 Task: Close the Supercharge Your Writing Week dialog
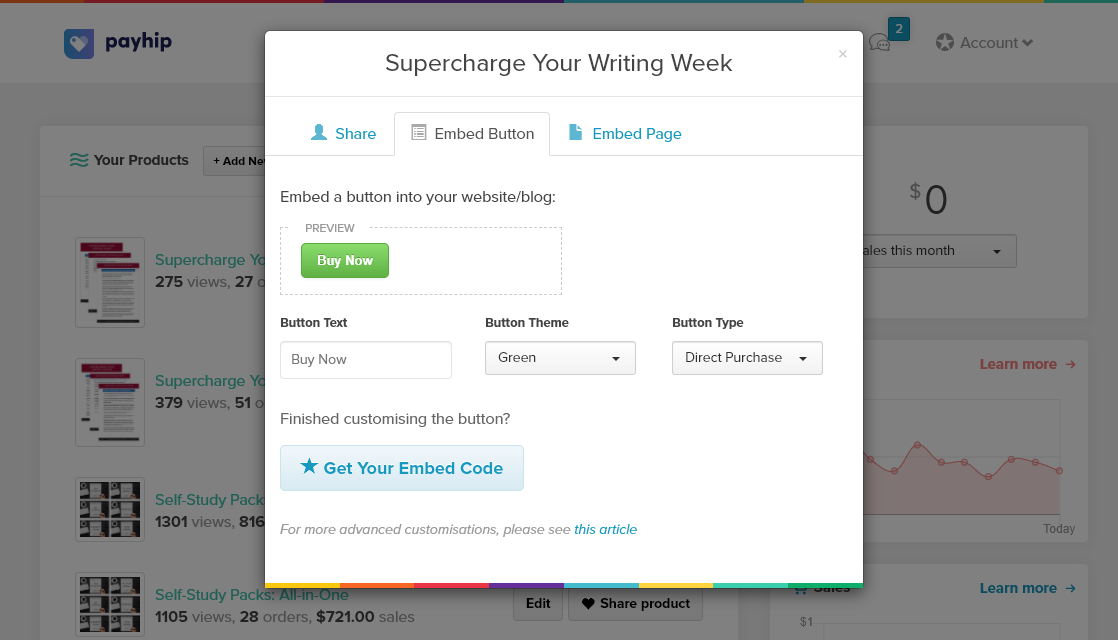pyautogui.click(x=843, y=54)
